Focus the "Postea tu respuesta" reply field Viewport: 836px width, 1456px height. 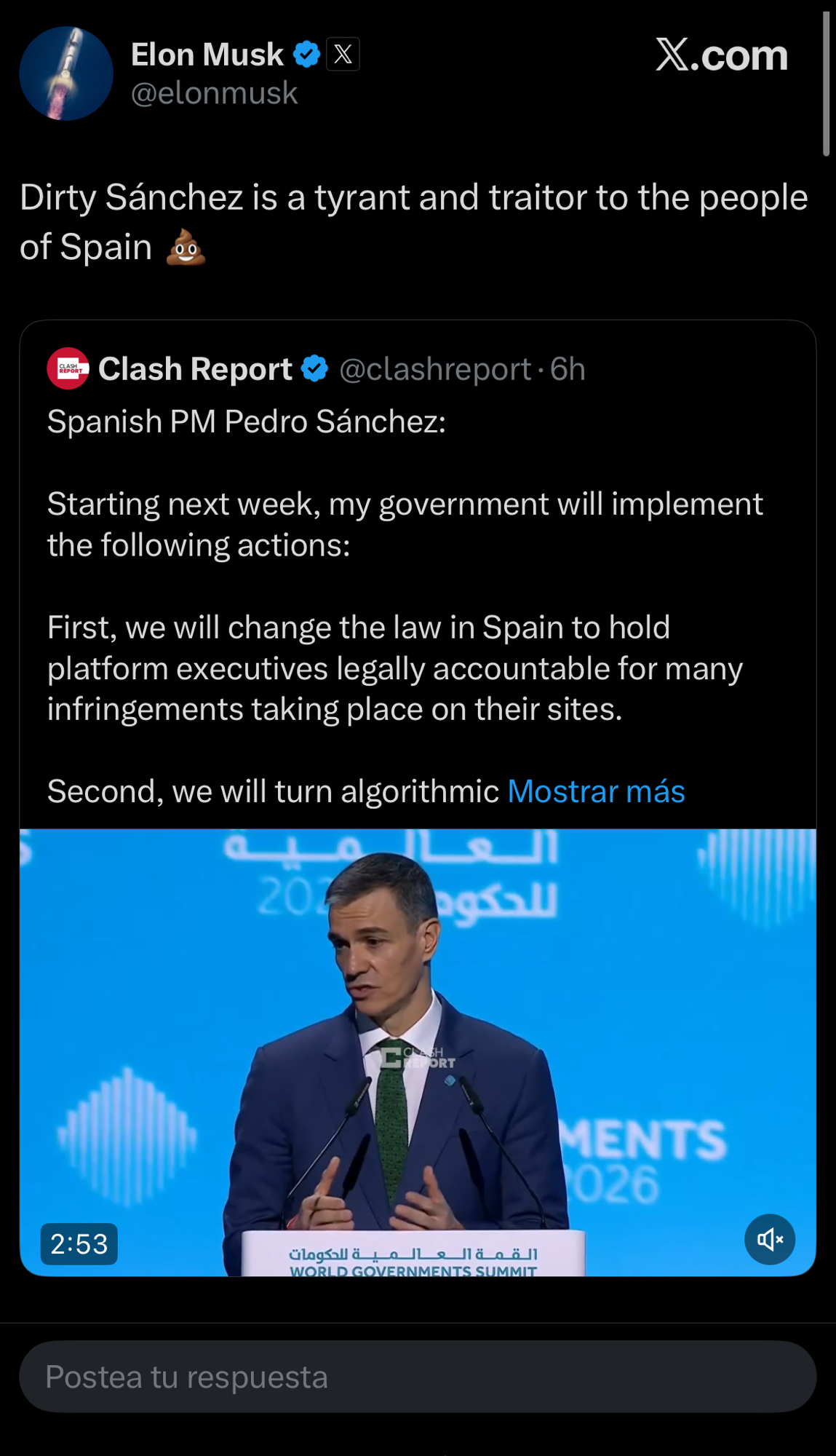point(418,1377)
